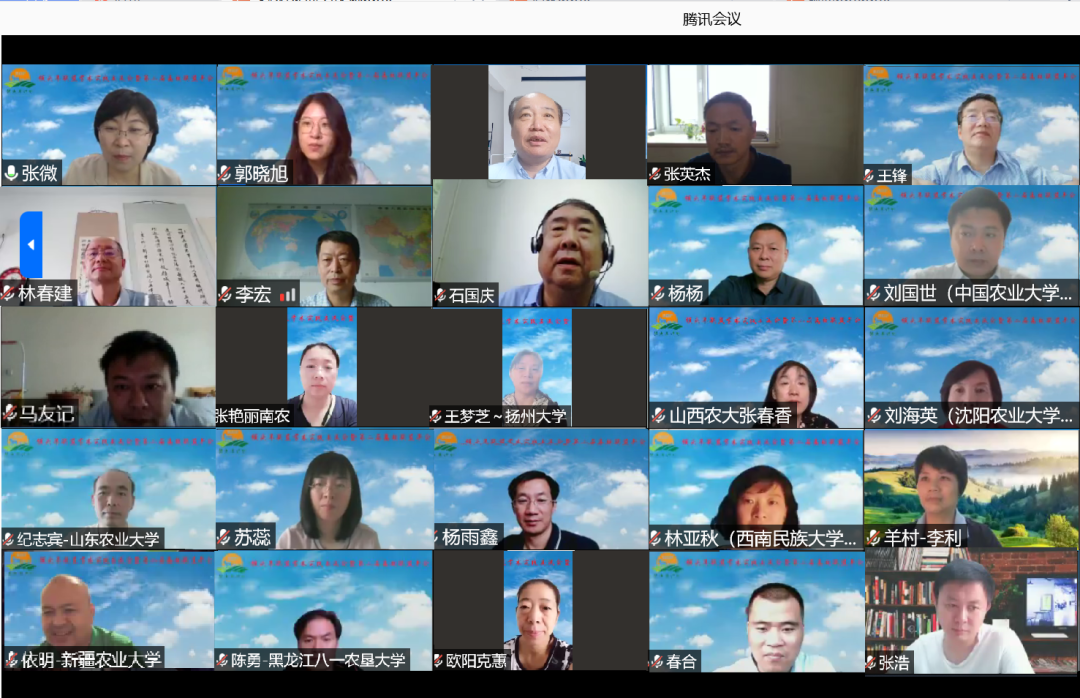Click the muted mic icon beside 张浩
This screenshot has width=1080, height=698.
point(871,662)
